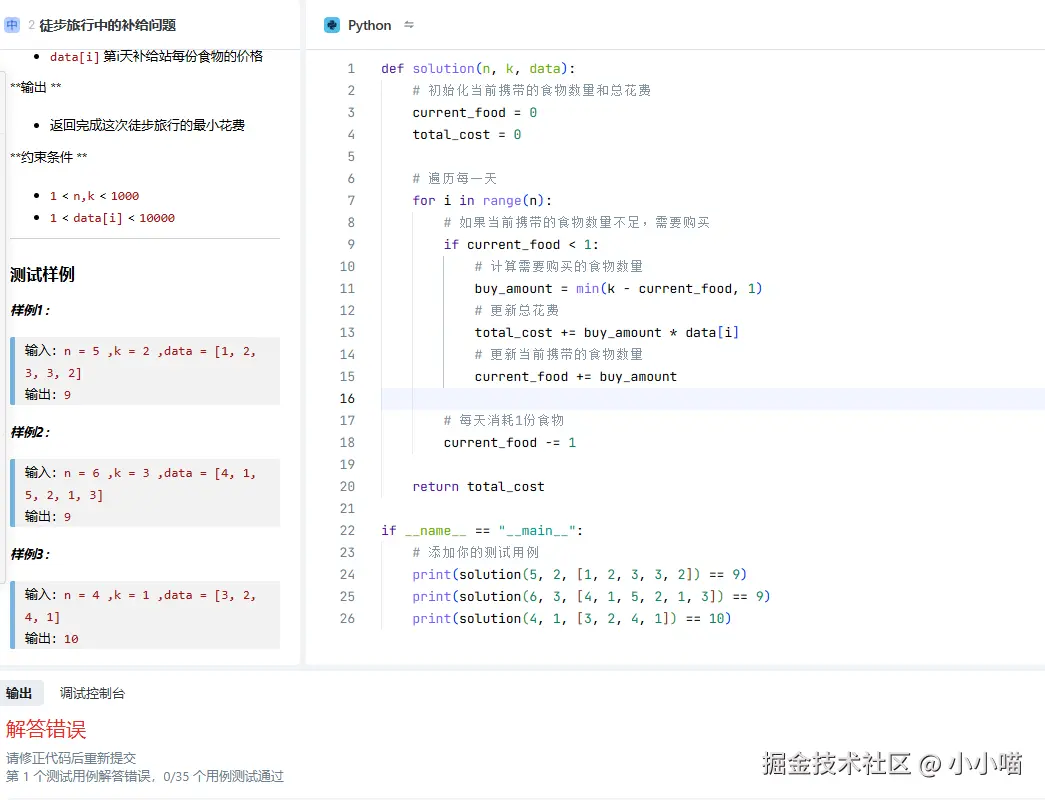
Task: Click the Python language icon
Action: (x=330, y=24)
